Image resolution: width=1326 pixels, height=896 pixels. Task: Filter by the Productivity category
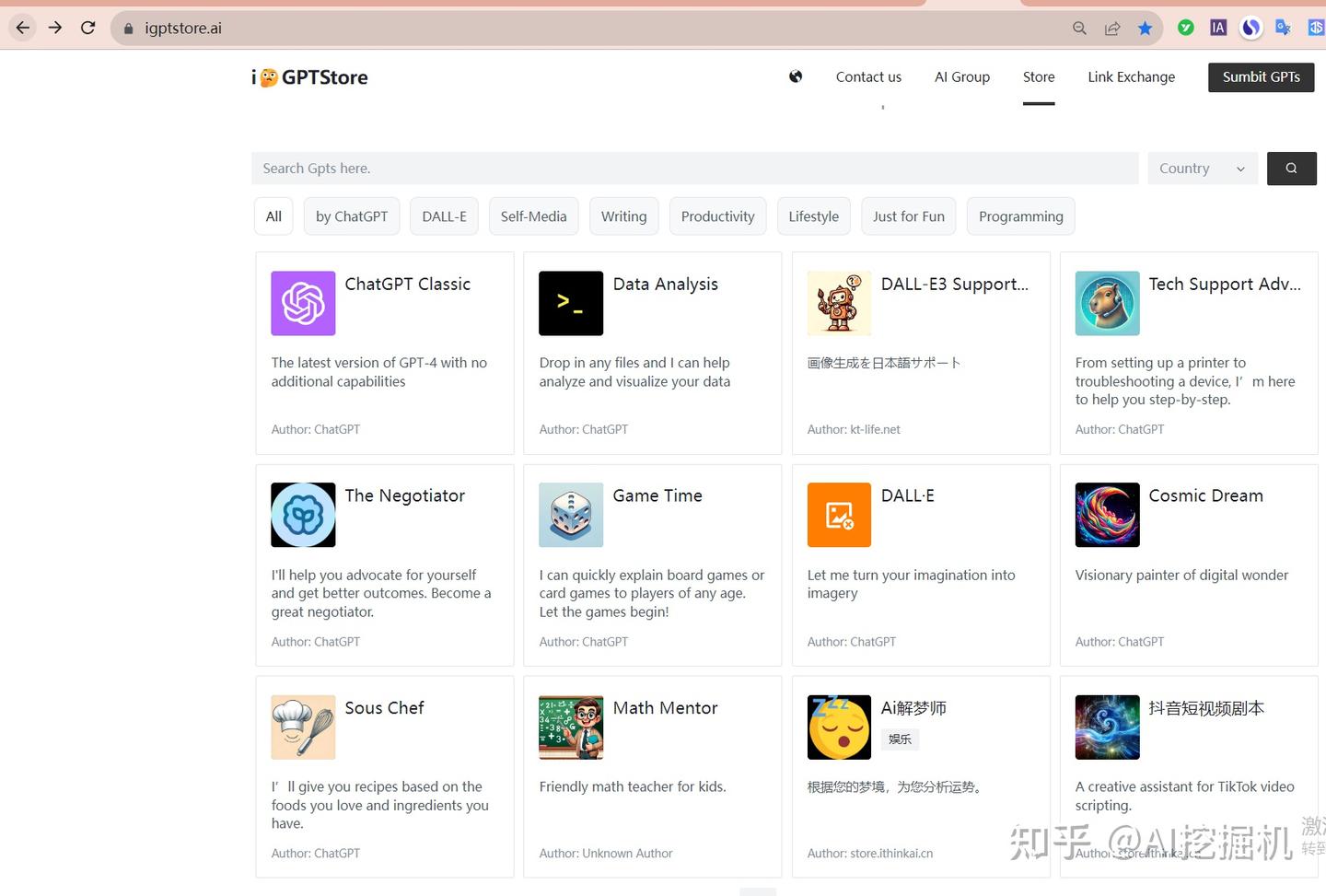click(717, 216)
